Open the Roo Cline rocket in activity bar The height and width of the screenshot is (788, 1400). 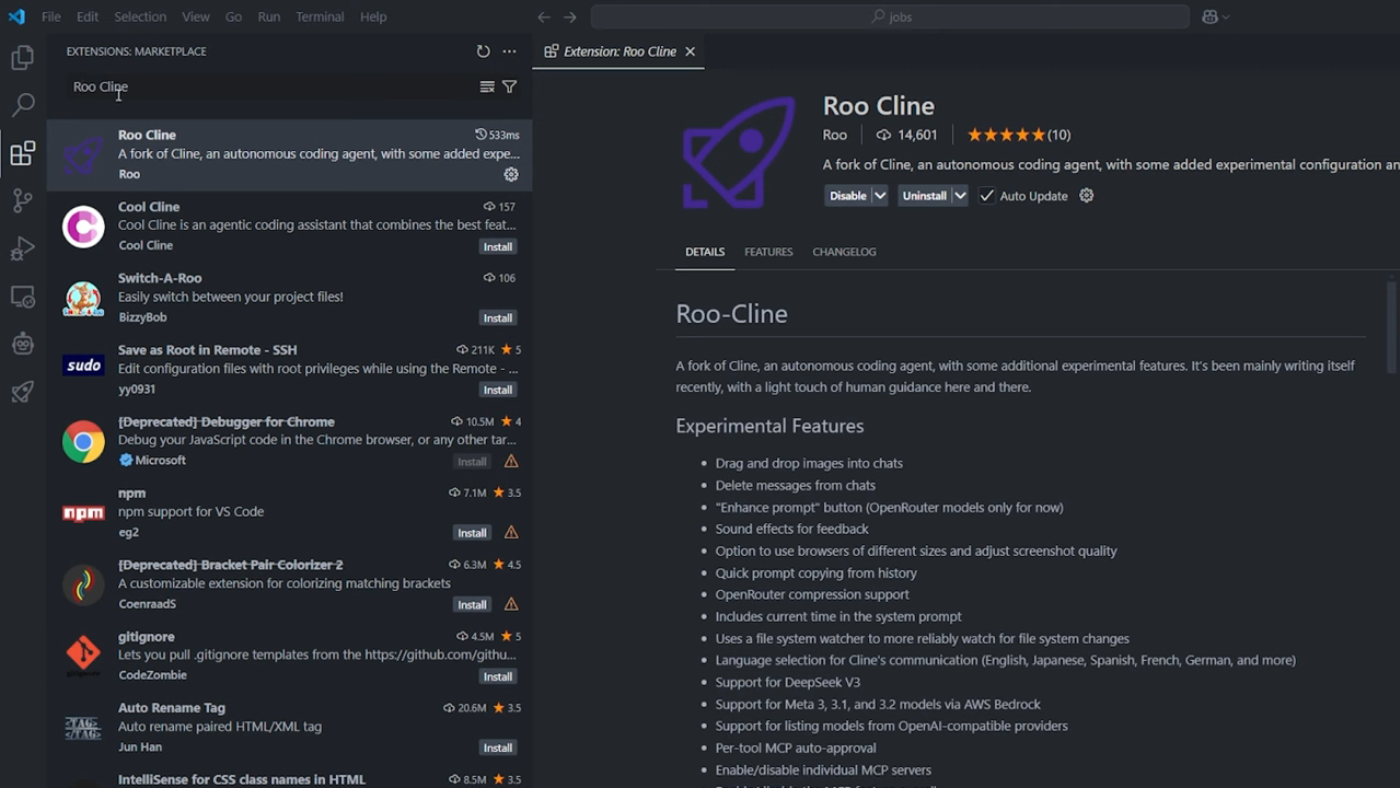[x=22, y=392]
